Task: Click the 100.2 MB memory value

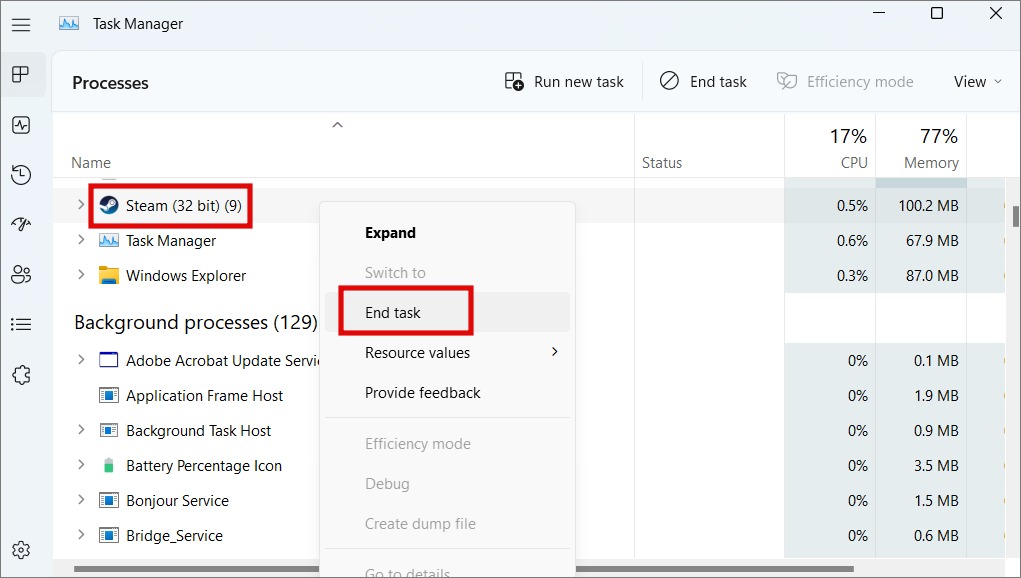Action: click(928, 206)
